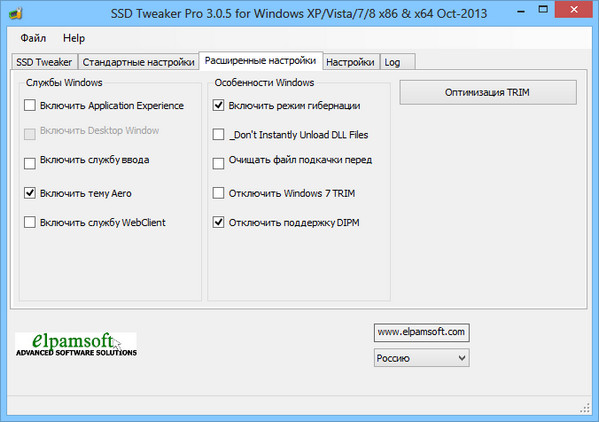599x422 pixels.
Task: Open the Log tab
Action: coord(397,62)
